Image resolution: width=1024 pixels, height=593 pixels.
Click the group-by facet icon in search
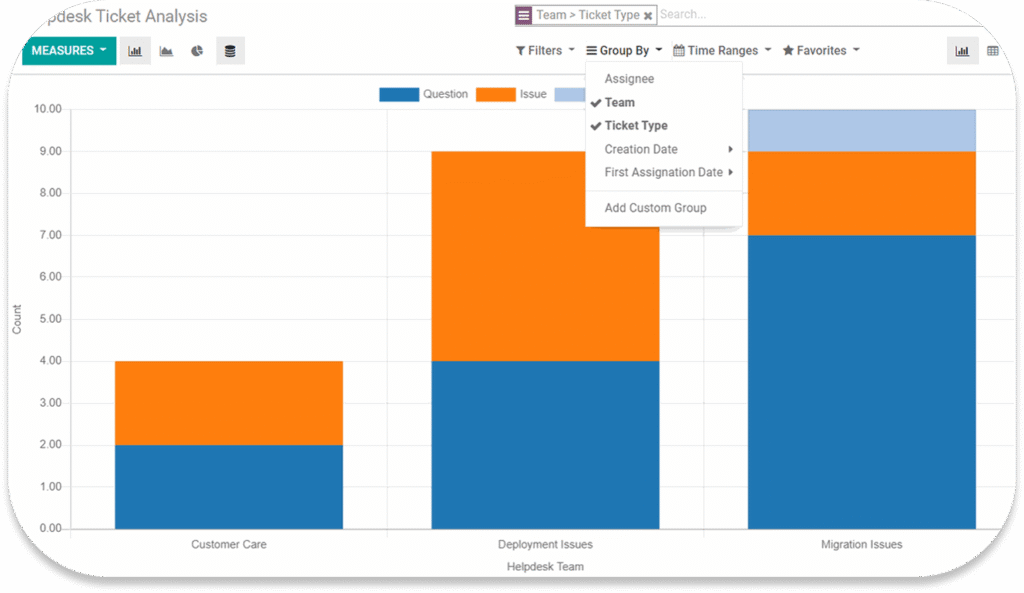pos(524,15)
